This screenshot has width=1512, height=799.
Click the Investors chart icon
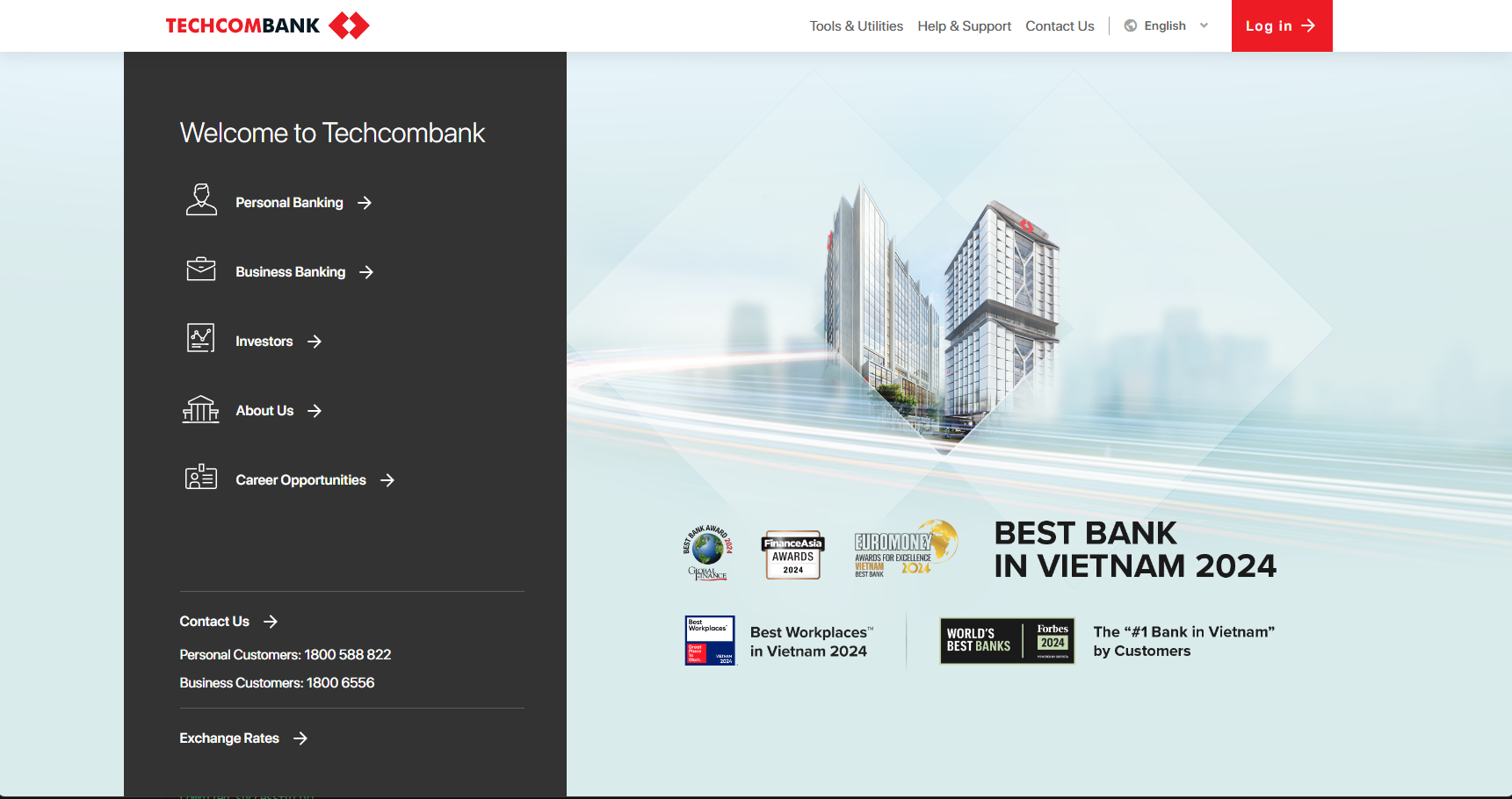point(201,338)
